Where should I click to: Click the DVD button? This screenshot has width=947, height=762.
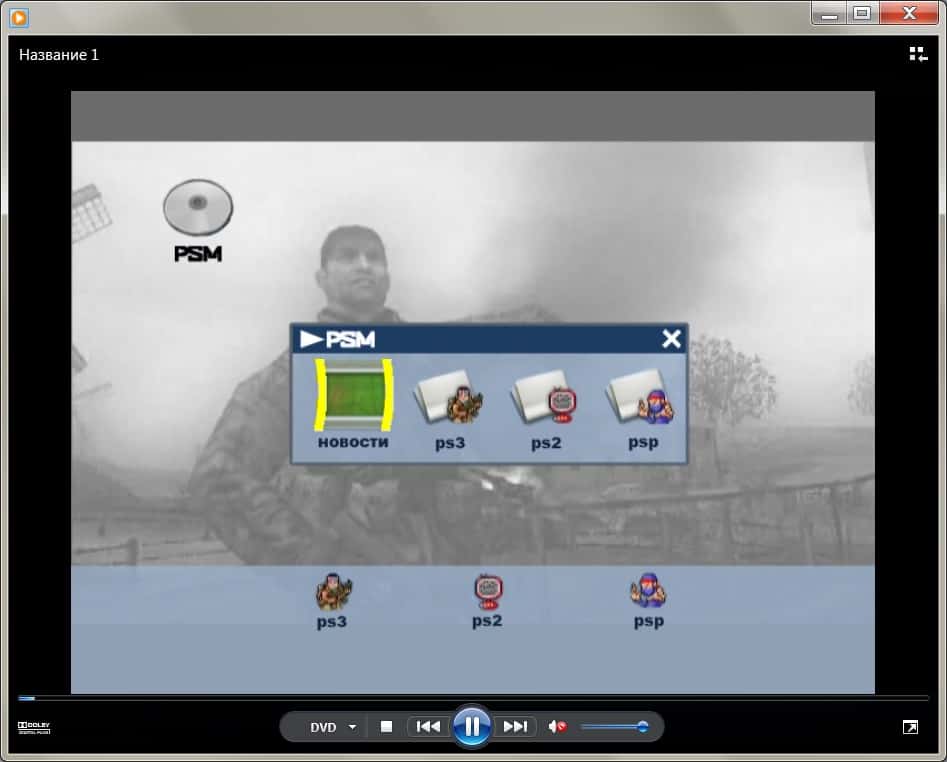pyautogui.click(x=323, y=727)
